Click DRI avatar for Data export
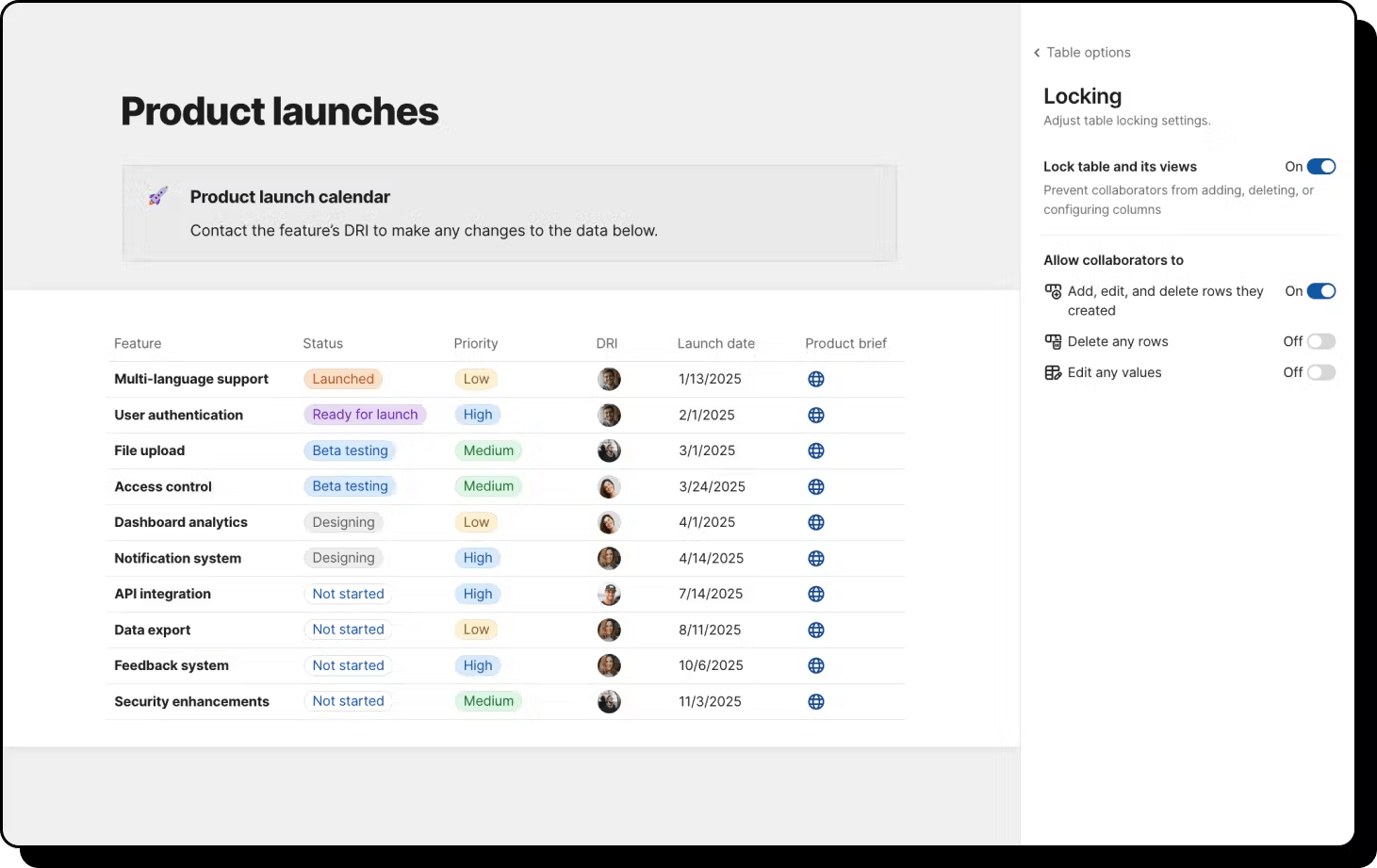 pyautogui.click(x=609, y=630)
